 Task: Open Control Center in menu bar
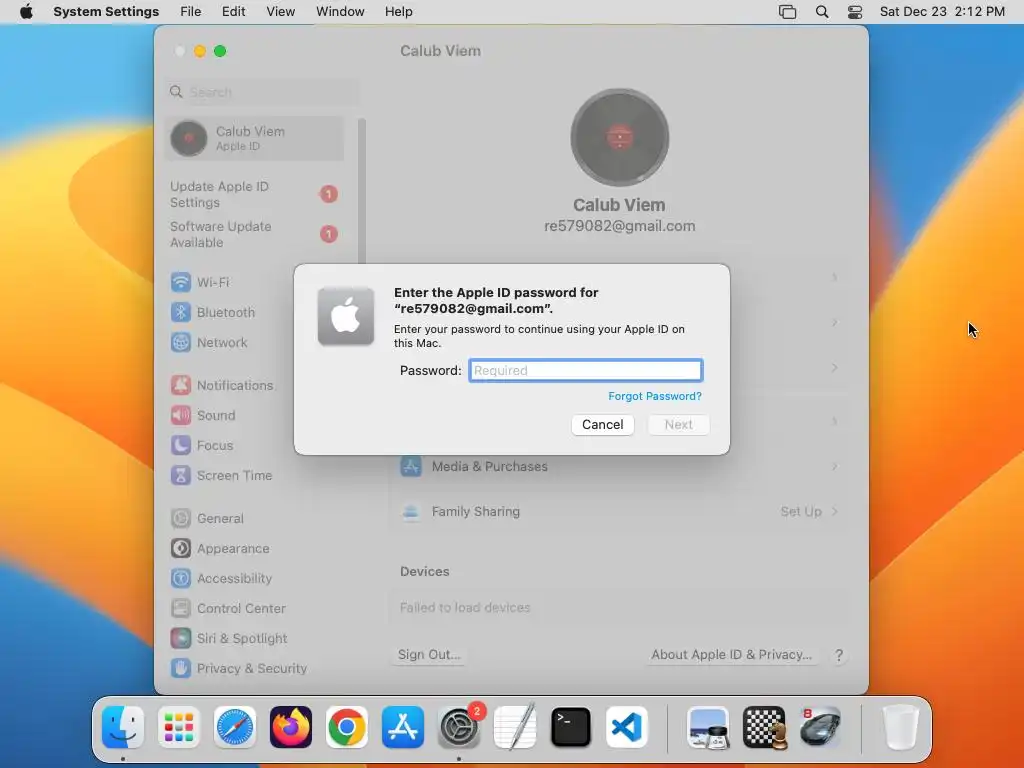click(855, 12)
